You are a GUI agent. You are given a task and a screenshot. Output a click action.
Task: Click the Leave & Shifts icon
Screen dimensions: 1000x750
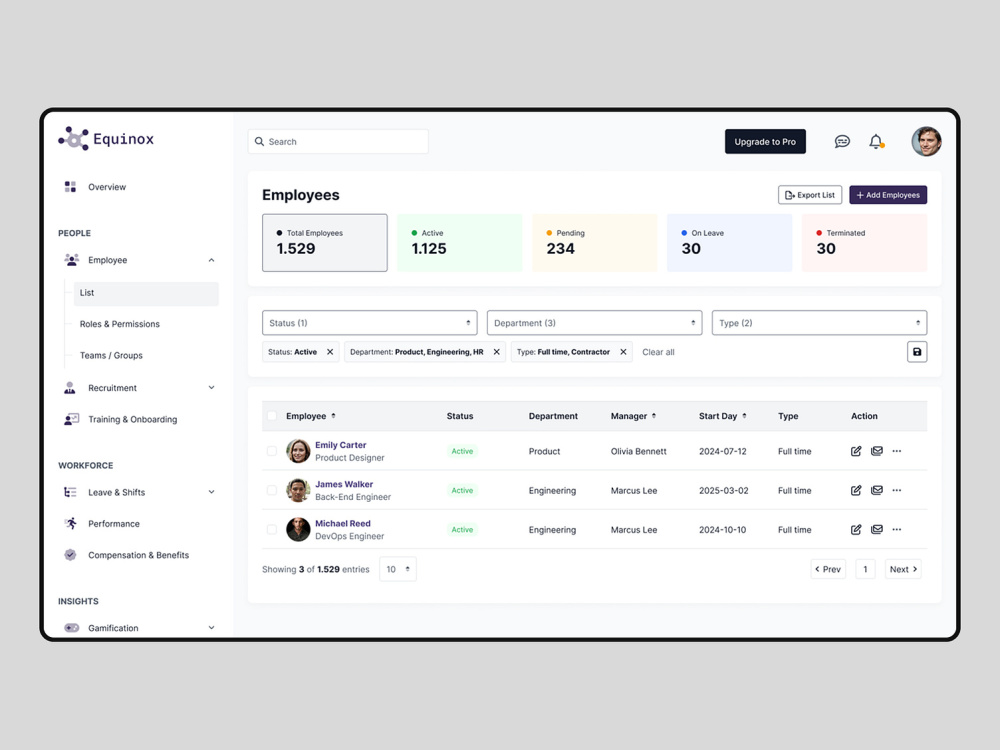point(70,492)
